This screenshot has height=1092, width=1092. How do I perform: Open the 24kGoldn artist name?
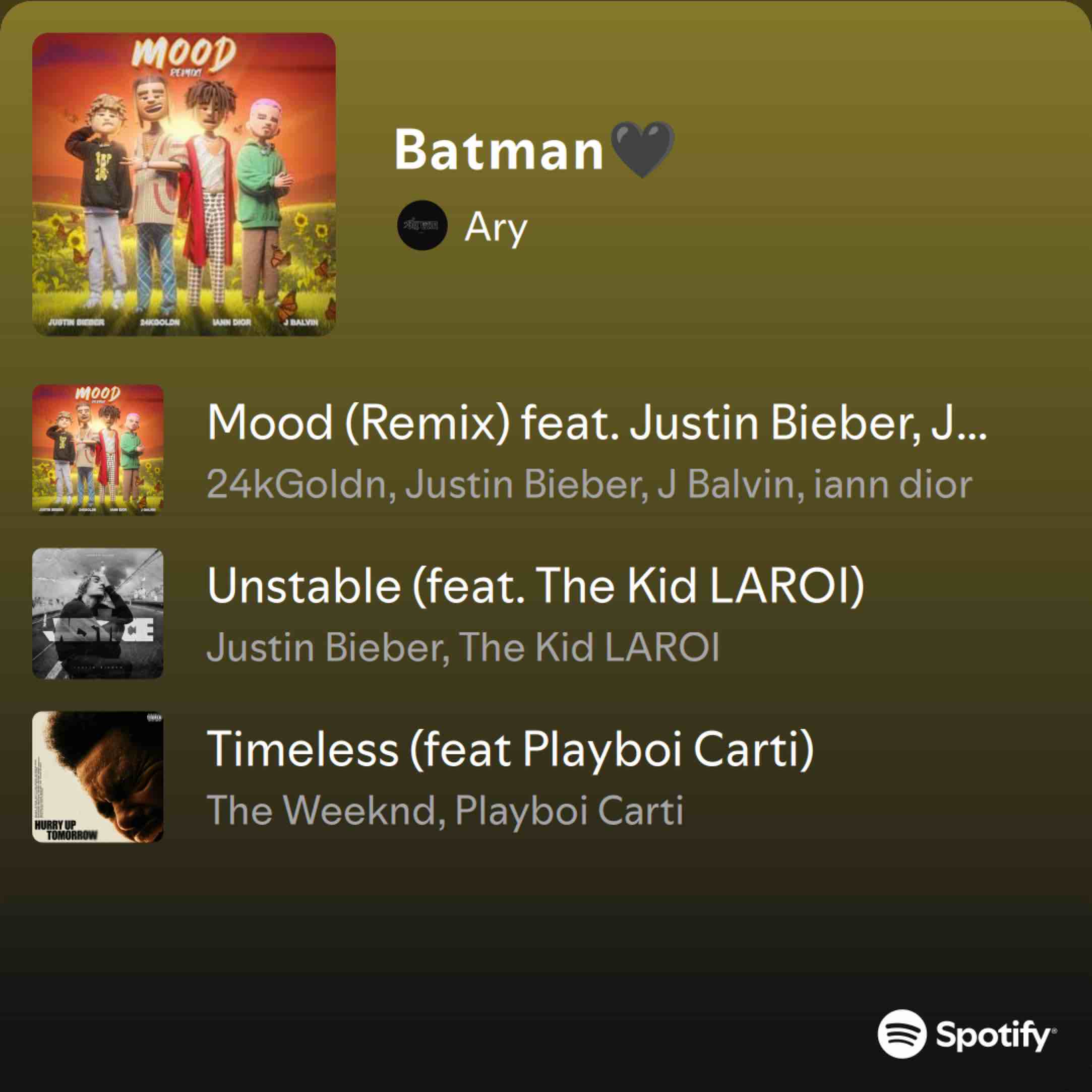coord(297,484)
